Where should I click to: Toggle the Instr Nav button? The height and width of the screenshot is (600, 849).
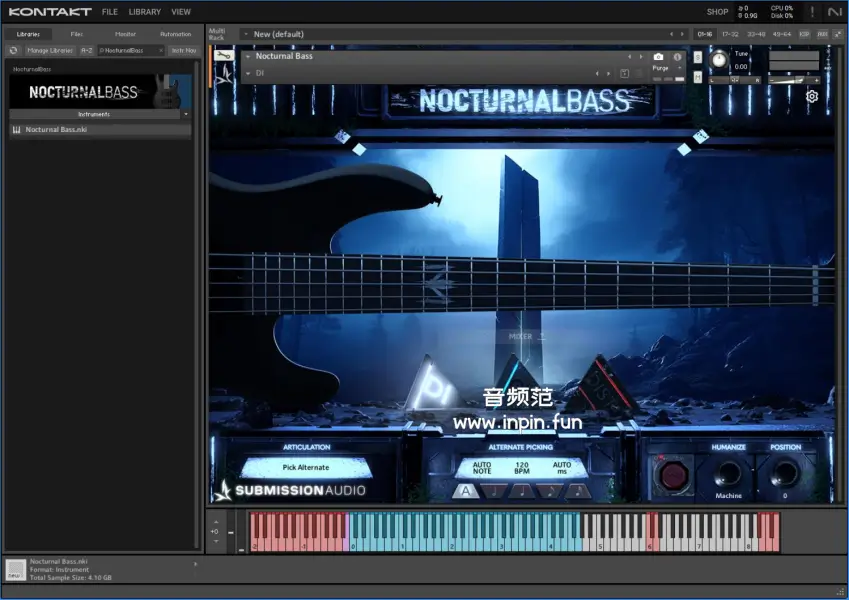184,50
